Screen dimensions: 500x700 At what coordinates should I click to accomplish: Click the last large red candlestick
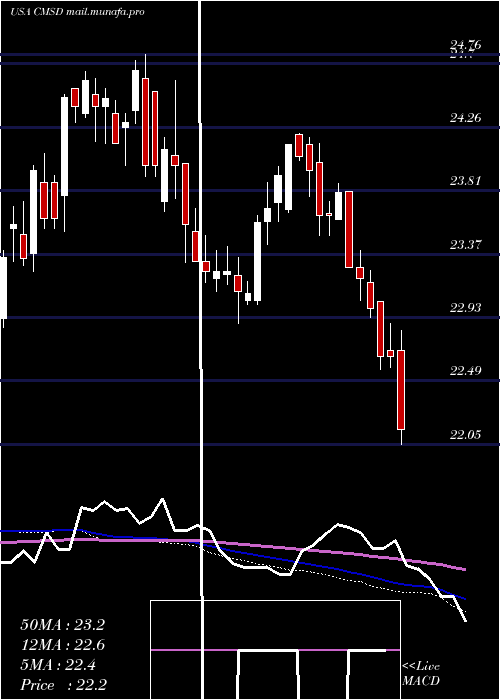point(401,390)
